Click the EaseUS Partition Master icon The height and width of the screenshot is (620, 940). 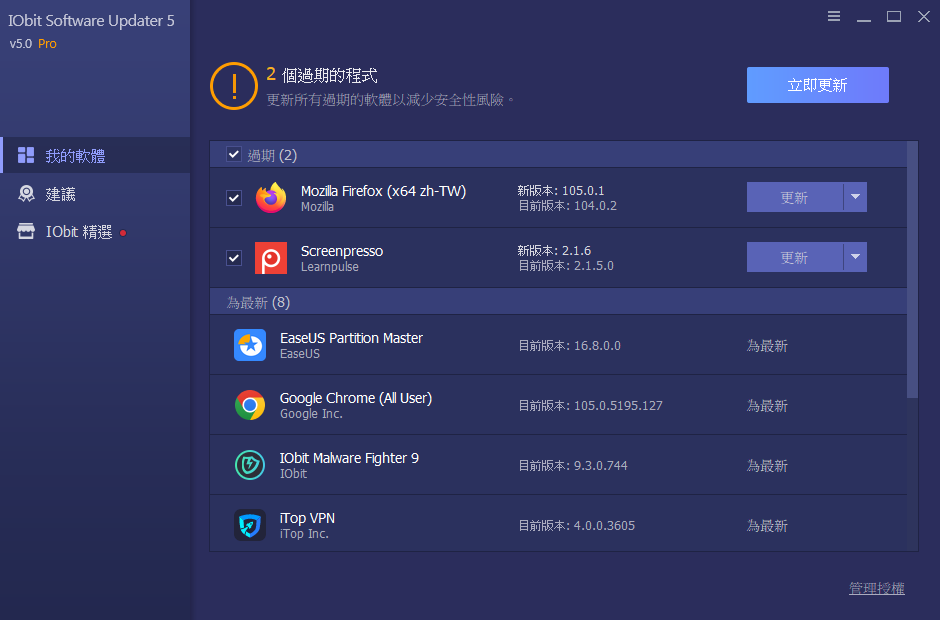pos(250,345)
